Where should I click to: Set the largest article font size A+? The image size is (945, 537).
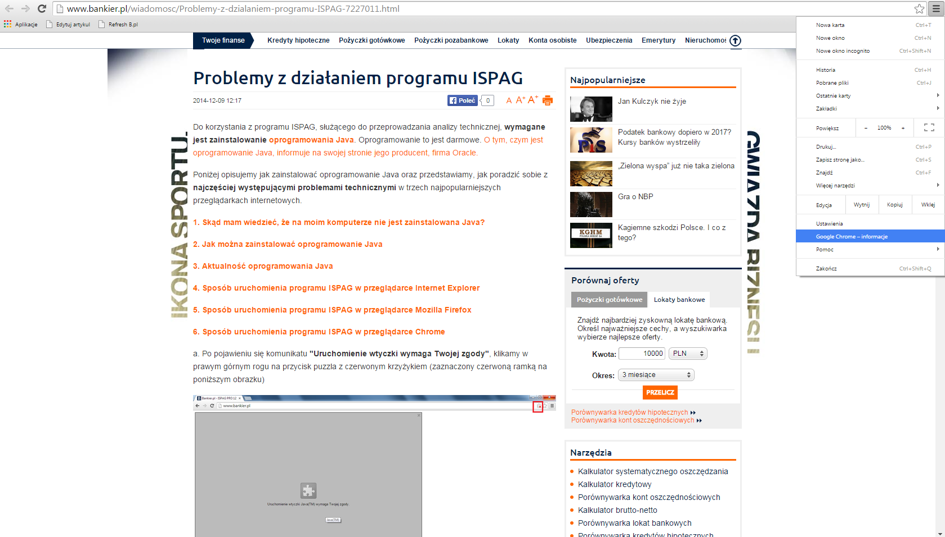click(x=533, y=100)
